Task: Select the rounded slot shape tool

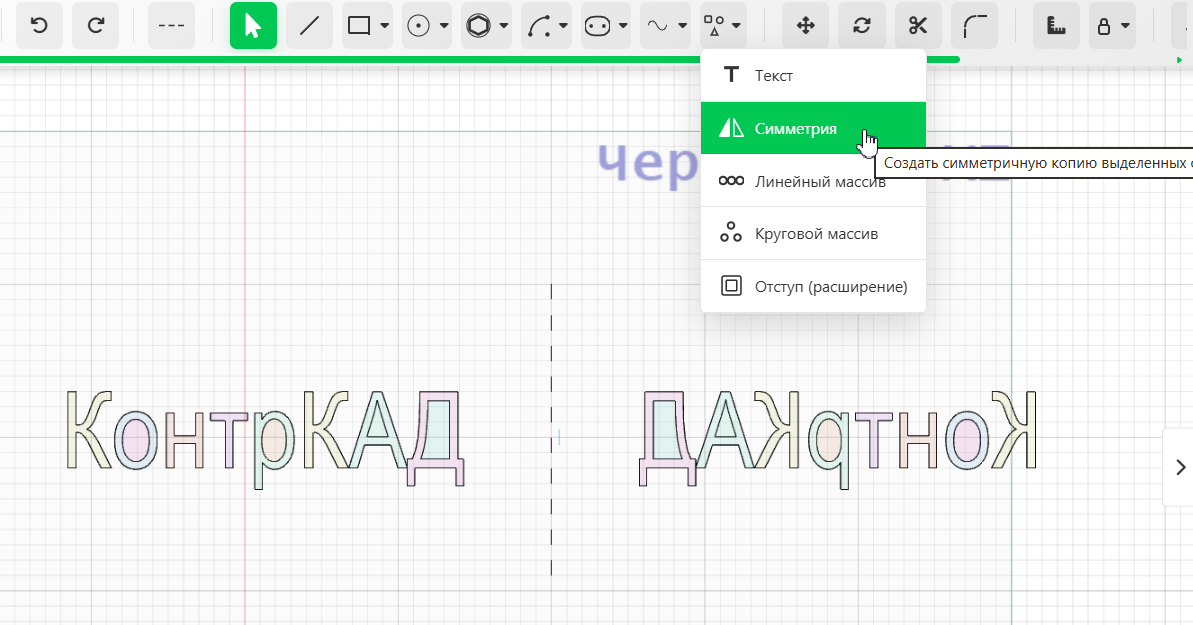Action: click(597, 26)
